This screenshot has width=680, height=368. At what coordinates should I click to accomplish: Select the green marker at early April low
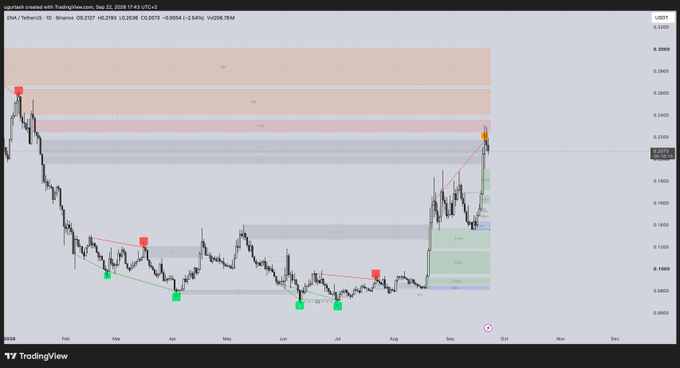point(176,296)
